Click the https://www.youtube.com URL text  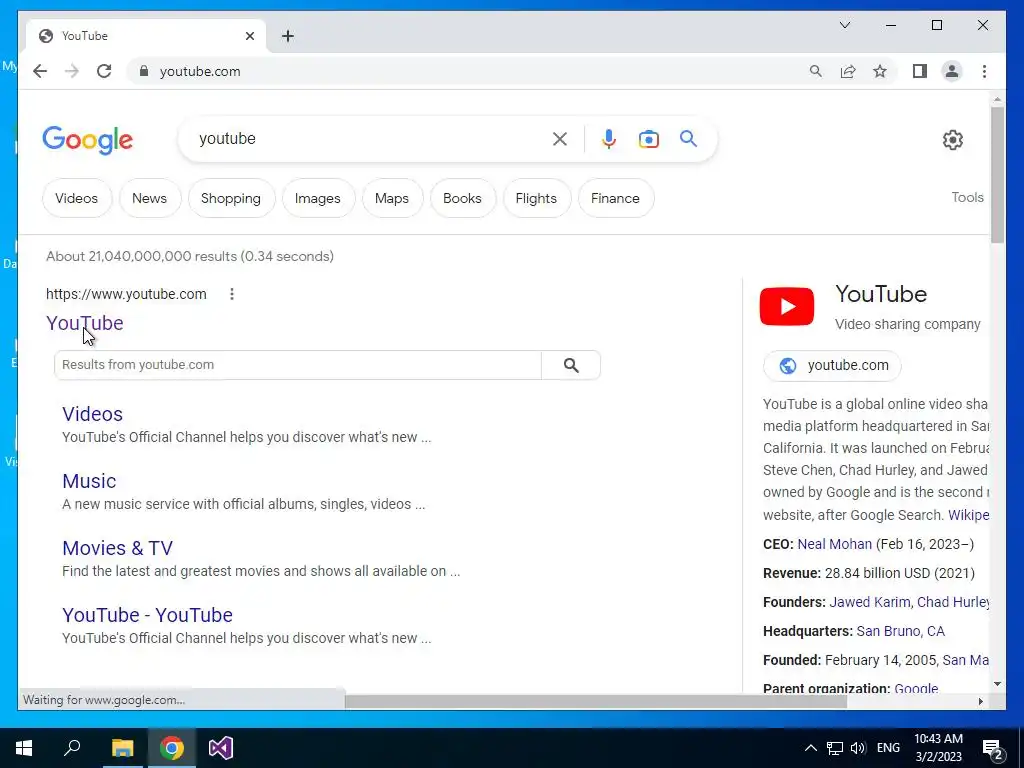(x=126, y=294)
